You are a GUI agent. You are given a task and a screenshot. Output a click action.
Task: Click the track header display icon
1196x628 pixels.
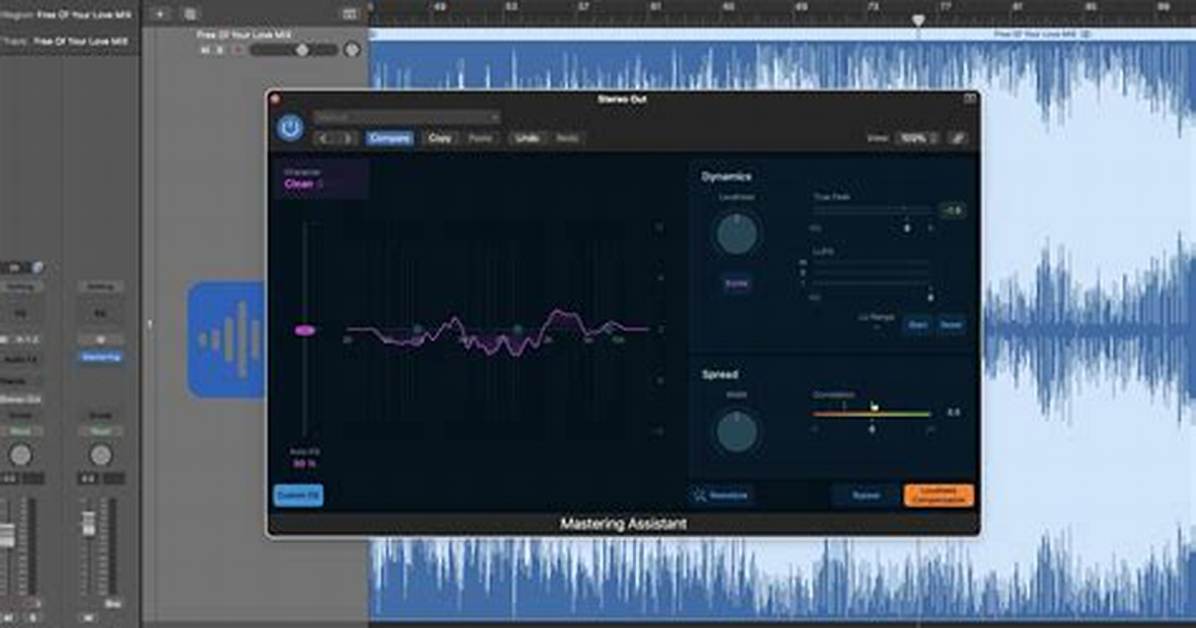coord(349,14)
